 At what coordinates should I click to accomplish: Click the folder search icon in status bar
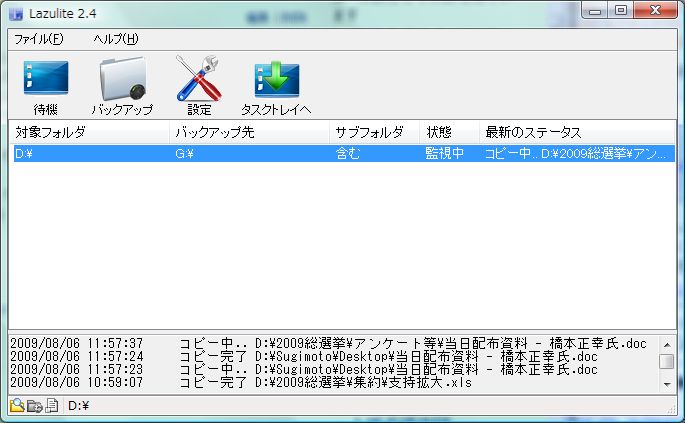pyautogui.click(x=17, y=406)
